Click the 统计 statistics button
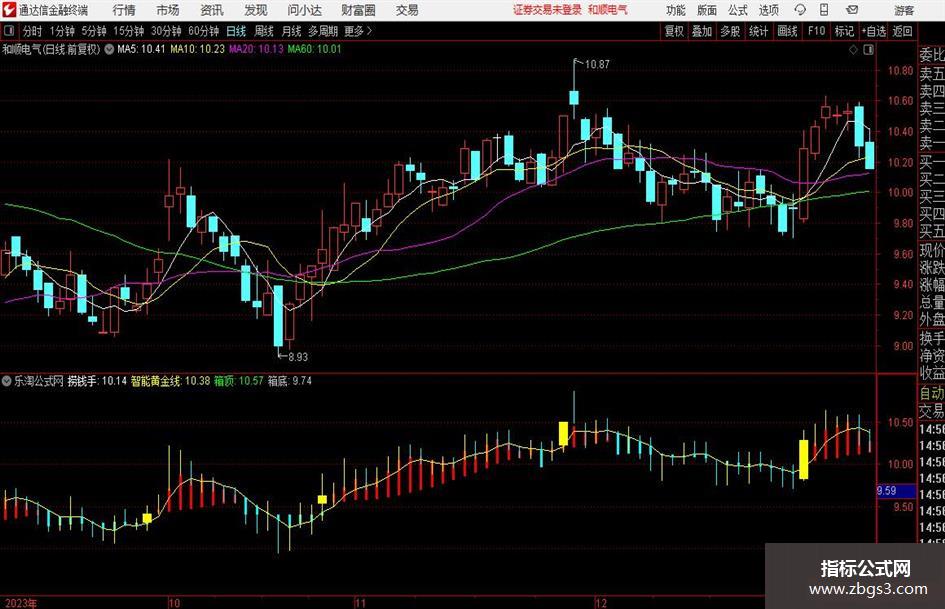This screenshot has height=609, width=945. pyautogui.click(x=758, y=31)
